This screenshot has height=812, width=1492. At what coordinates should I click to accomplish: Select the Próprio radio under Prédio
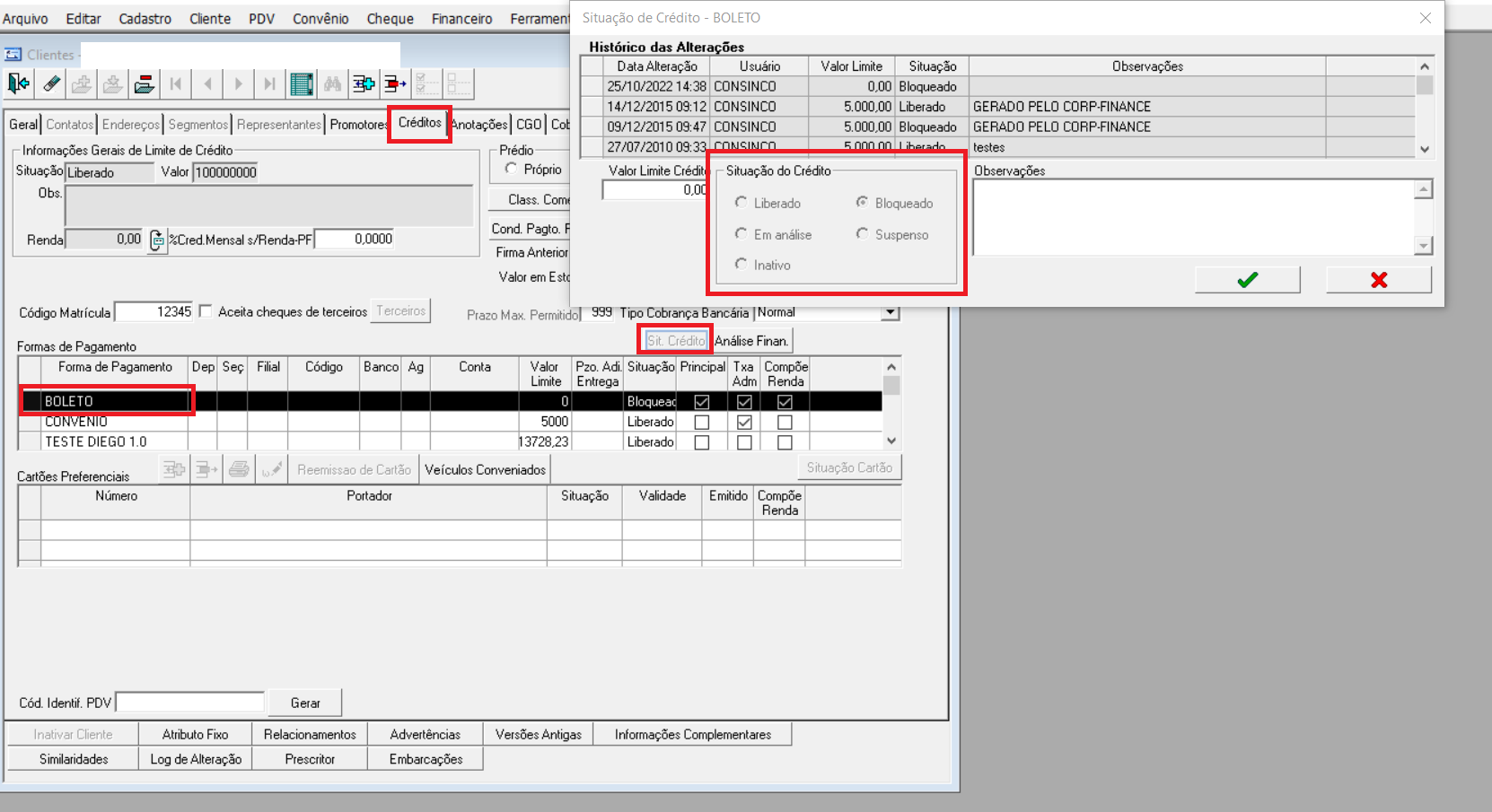511,169
